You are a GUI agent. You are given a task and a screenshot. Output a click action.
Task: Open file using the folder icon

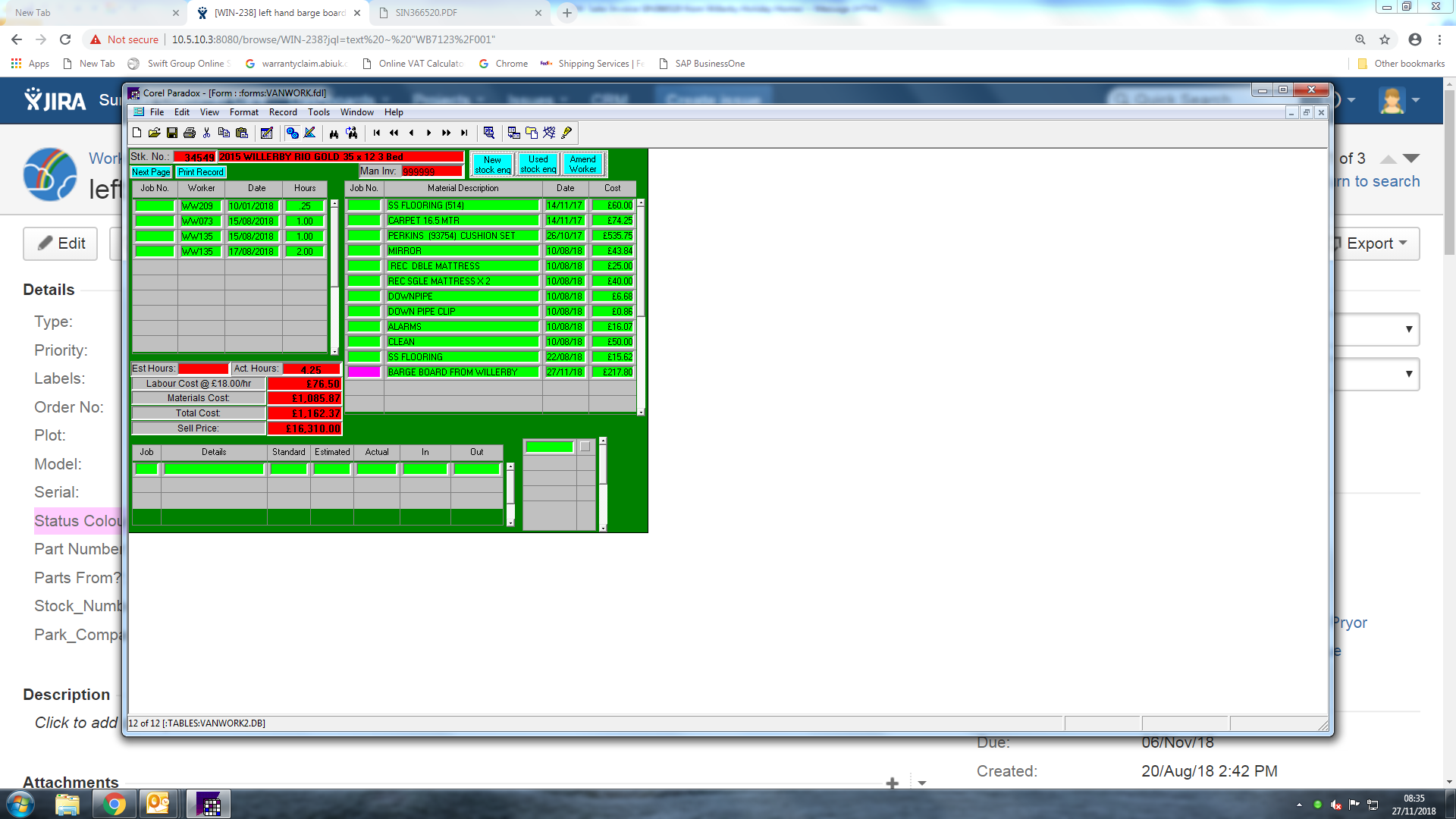pos(154,133)
